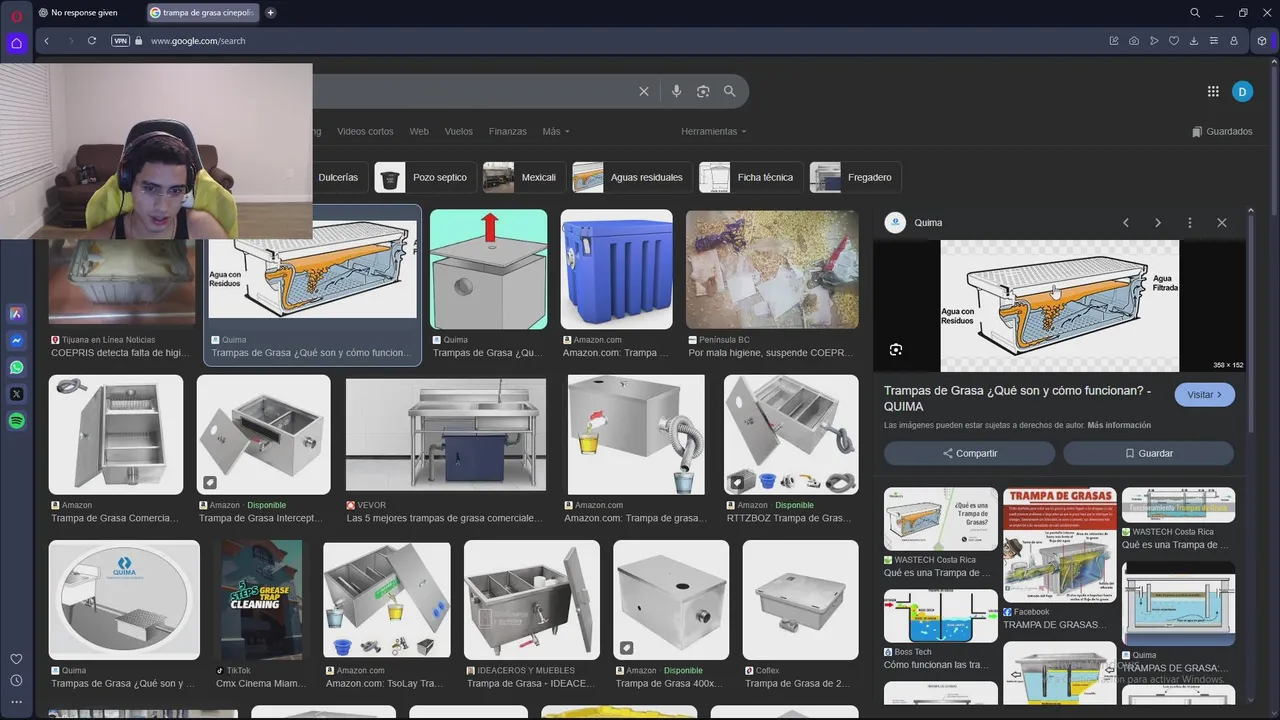This screenshot has width=1280, height=720.
Task: Open the blue Amazon.com cooler-like trap thumbnail
Action: point(617,269)
